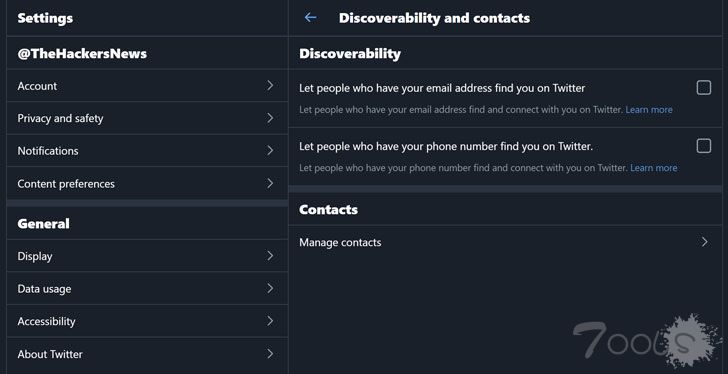Click the chevron next to Accessibility
Screen dimensions: 728x374
pyautogui.click(x=270, y=321)
